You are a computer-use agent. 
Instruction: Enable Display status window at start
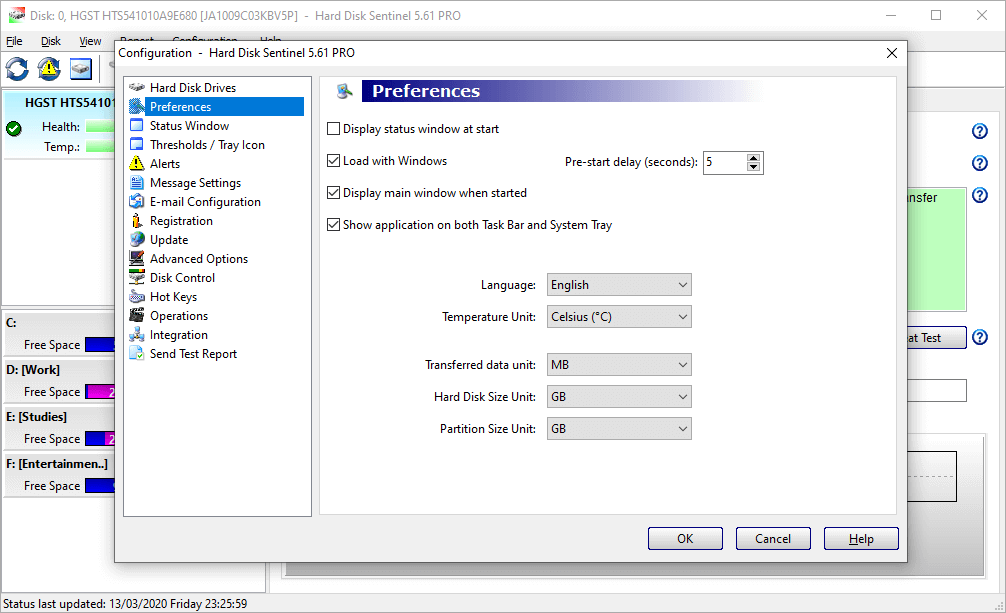[x=333, y=128]
